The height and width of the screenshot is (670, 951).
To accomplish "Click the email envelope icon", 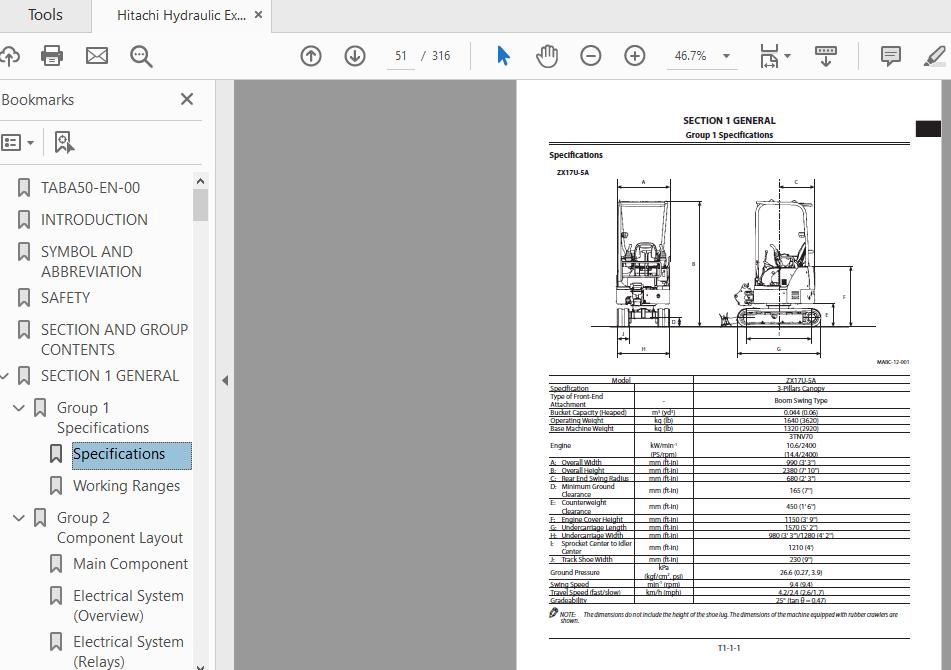I will pyautogui.click(x=97, y=56).
